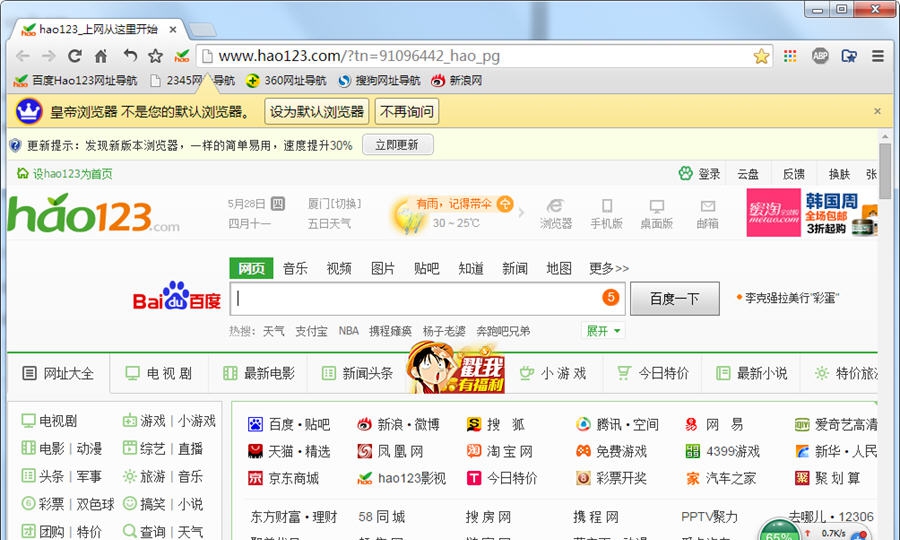This screenshot has height=540, width=900.
Task: Click the 韩国周 advertisement banner
Action: 812,213
